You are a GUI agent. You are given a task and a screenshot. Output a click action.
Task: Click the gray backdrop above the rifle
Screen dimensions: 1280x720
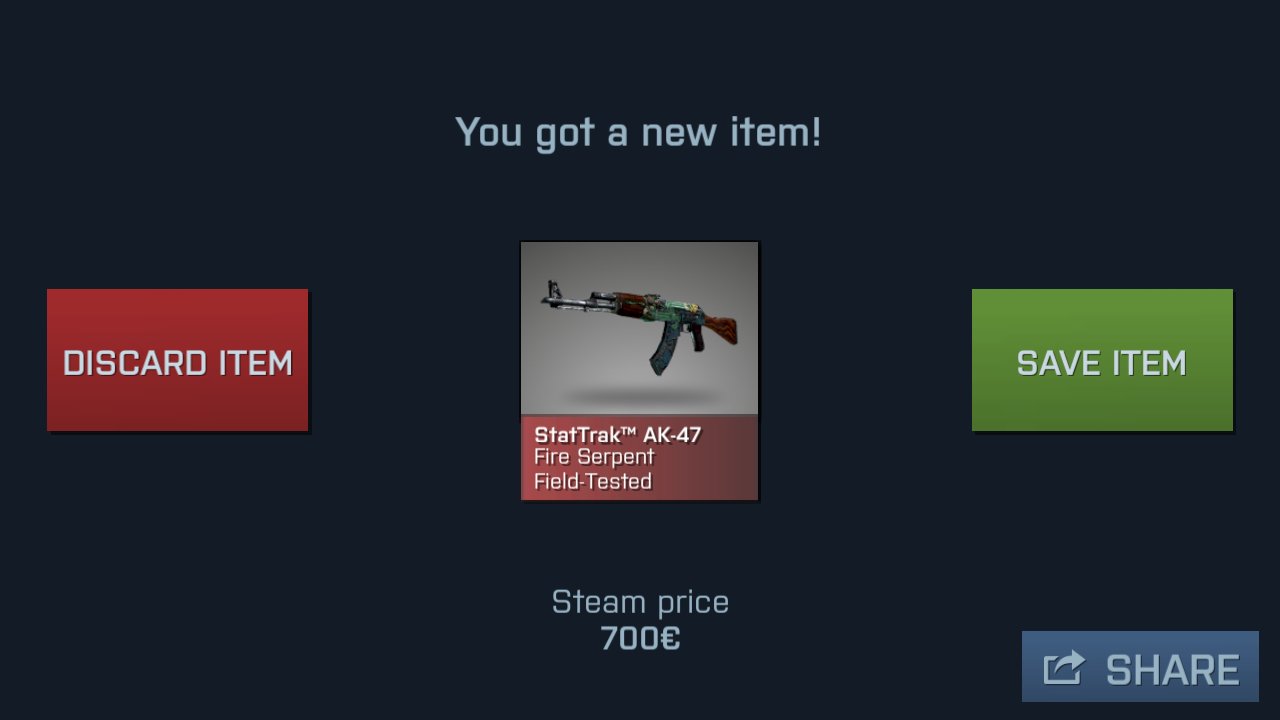640,260
